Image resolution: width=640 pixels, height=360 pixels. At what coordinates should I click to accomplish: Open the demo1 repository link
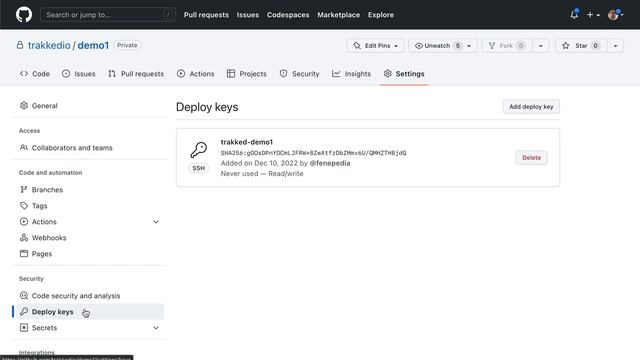[93, 45]
